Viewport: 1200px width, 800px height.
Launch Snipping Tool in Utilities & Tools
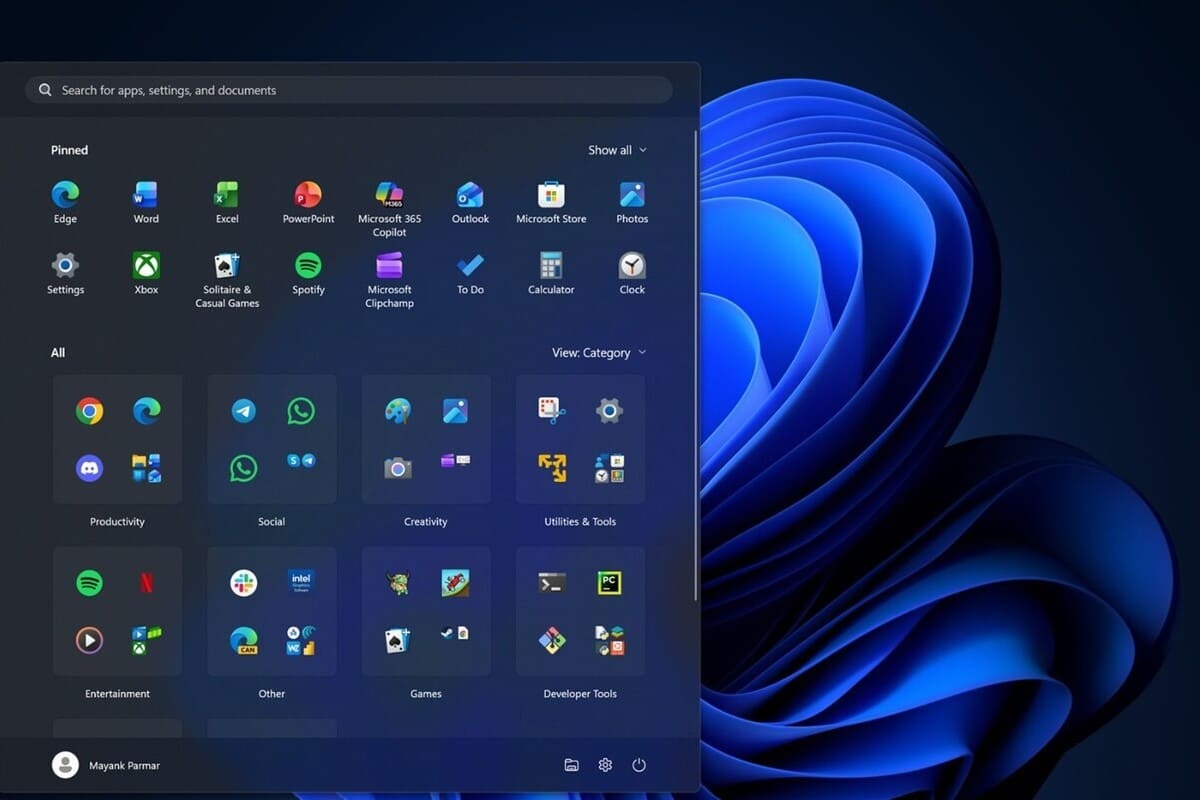(552, 410)
